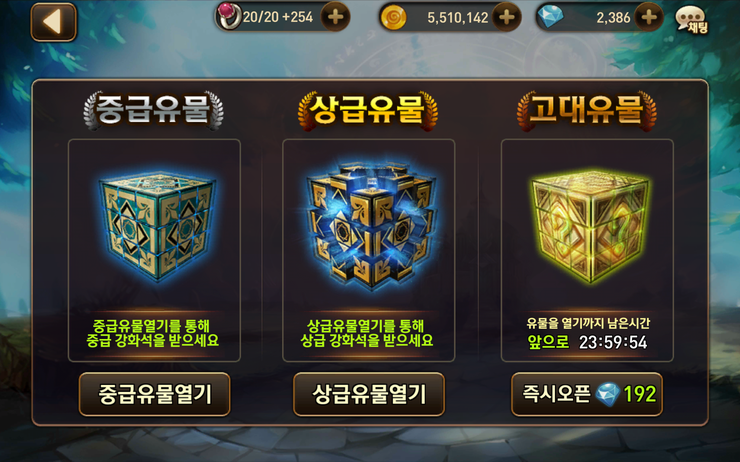The image size is (740, 462).
Task: Select the teal 중급유물 cube image
Action: [158, 226]
